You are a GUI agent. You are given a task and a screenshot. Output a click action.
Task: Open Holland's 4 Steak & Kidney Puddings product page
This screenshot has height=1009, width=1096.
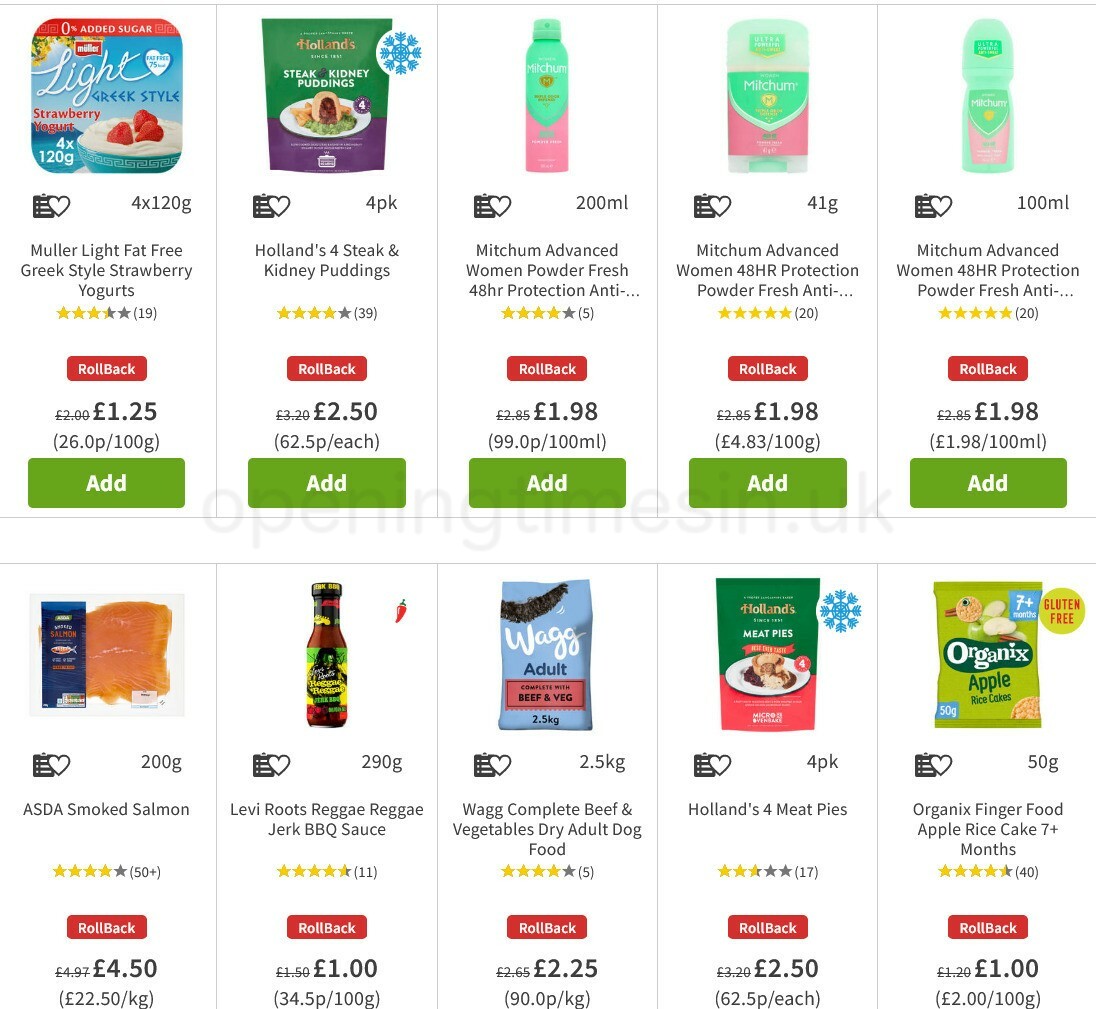click(x=326, y=260)
